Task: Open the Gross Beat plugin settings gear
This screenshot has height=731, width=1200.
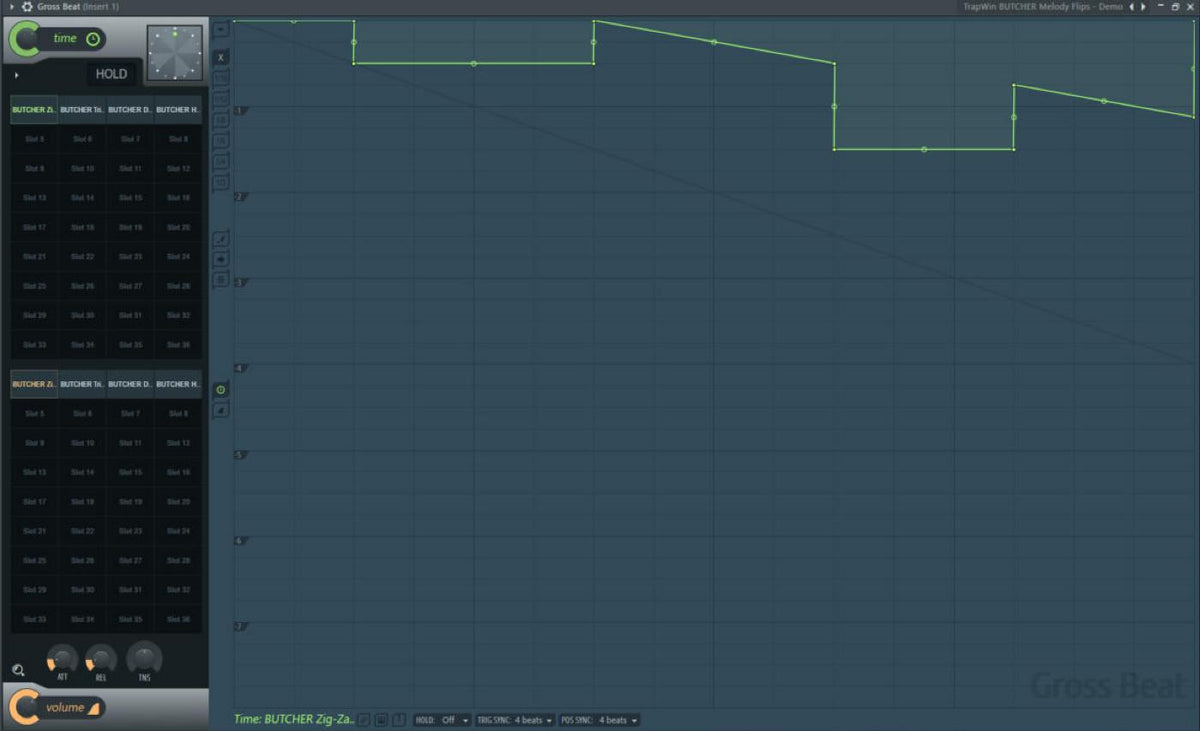Action: coord(27,7)
